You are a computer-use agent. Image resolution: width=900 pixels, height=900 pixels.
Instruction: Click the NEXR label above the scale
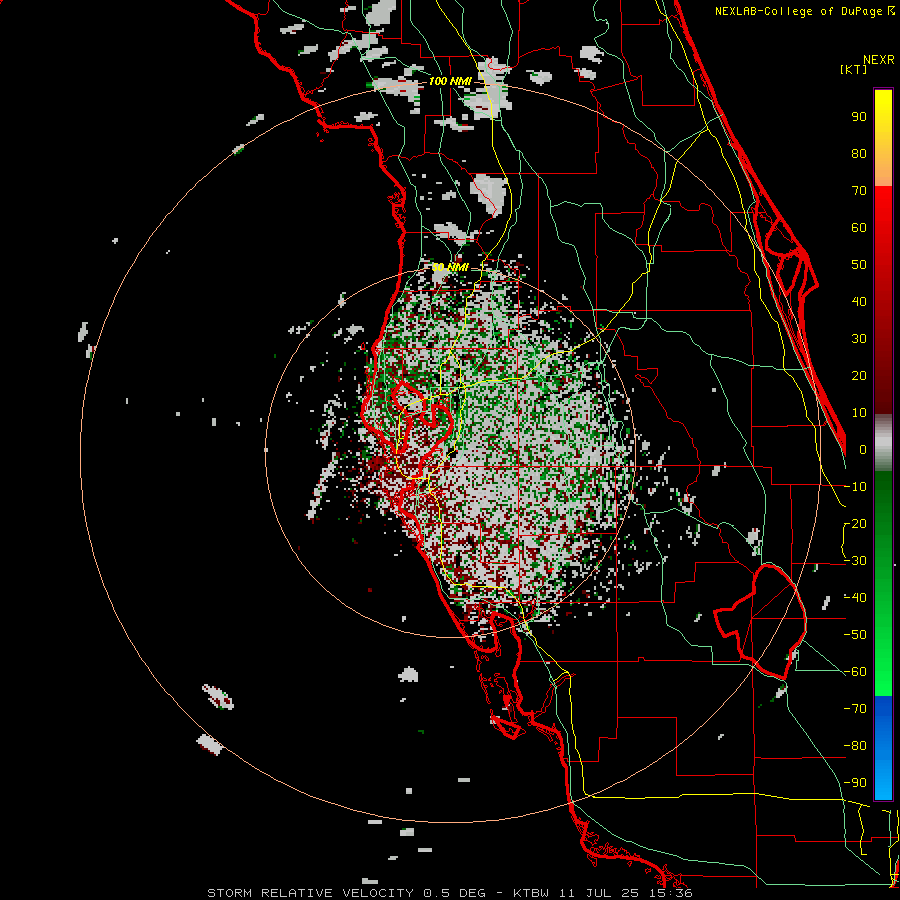point(878,60)
